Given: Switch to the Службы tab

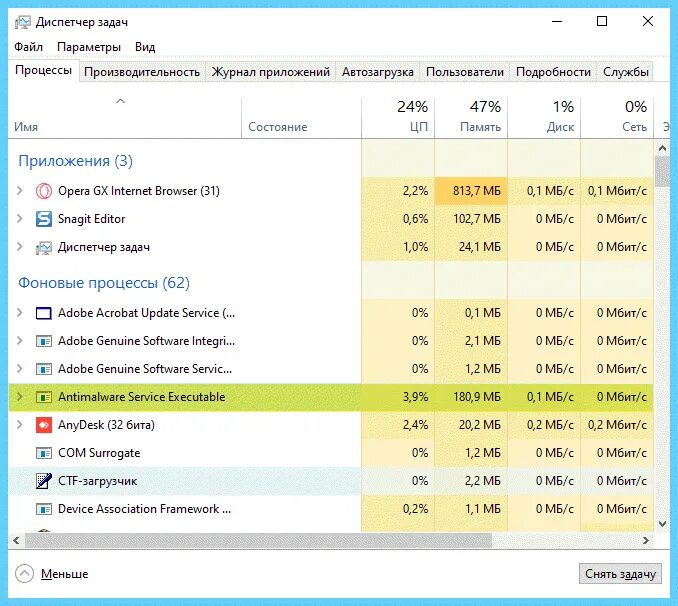Looking at the screenshot, I should (x=626, y=72).
